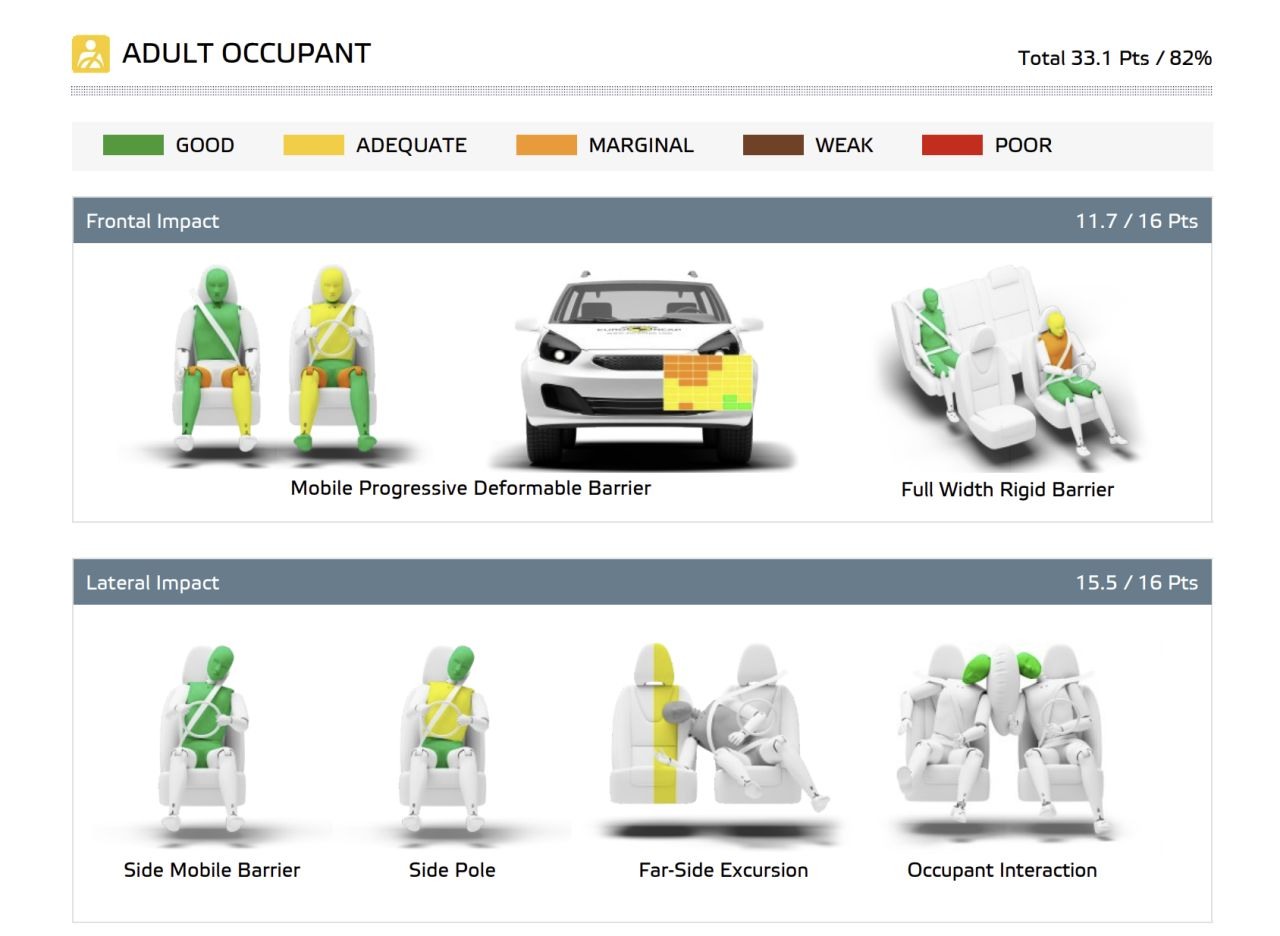
Task: Click the 15.5 / 16 Pts lateral score
Action: coord(1136,582)
